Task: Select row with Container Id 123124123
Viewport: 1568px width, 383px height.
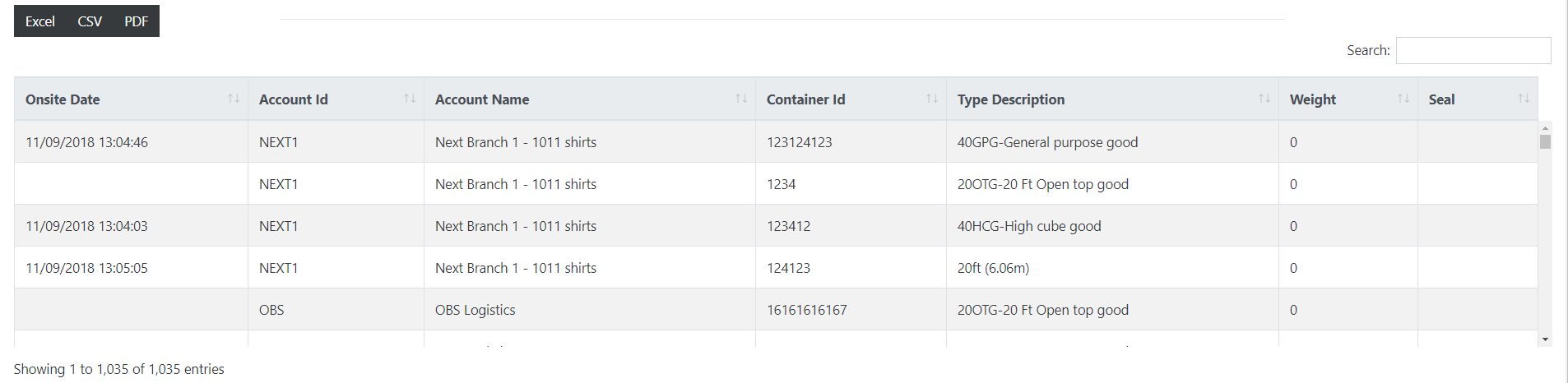Action: 776,142
